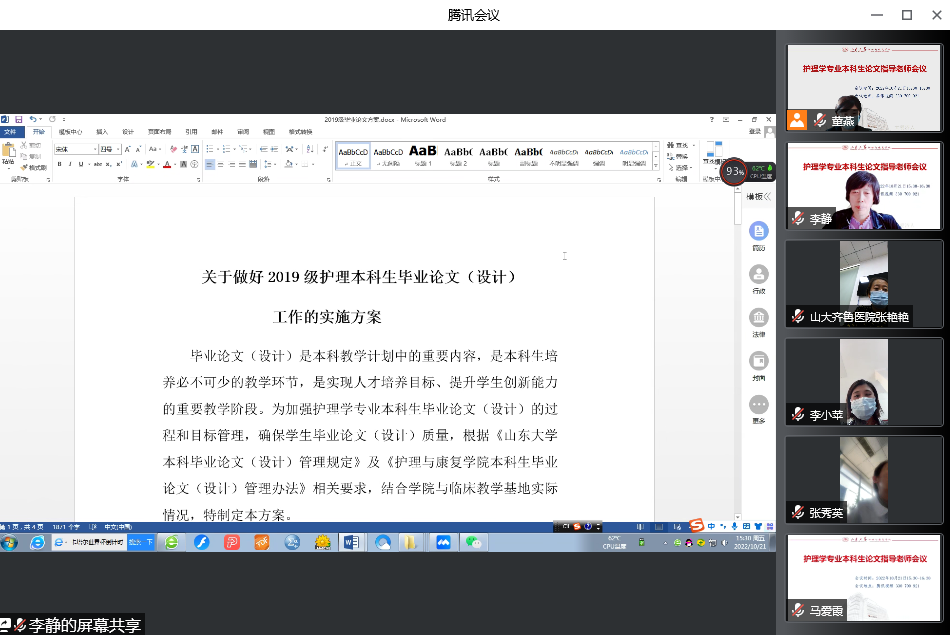Click the yellow text highlight icon
Image resolution: width=950 pixels, height=635 pixels.
coord(152,164)
